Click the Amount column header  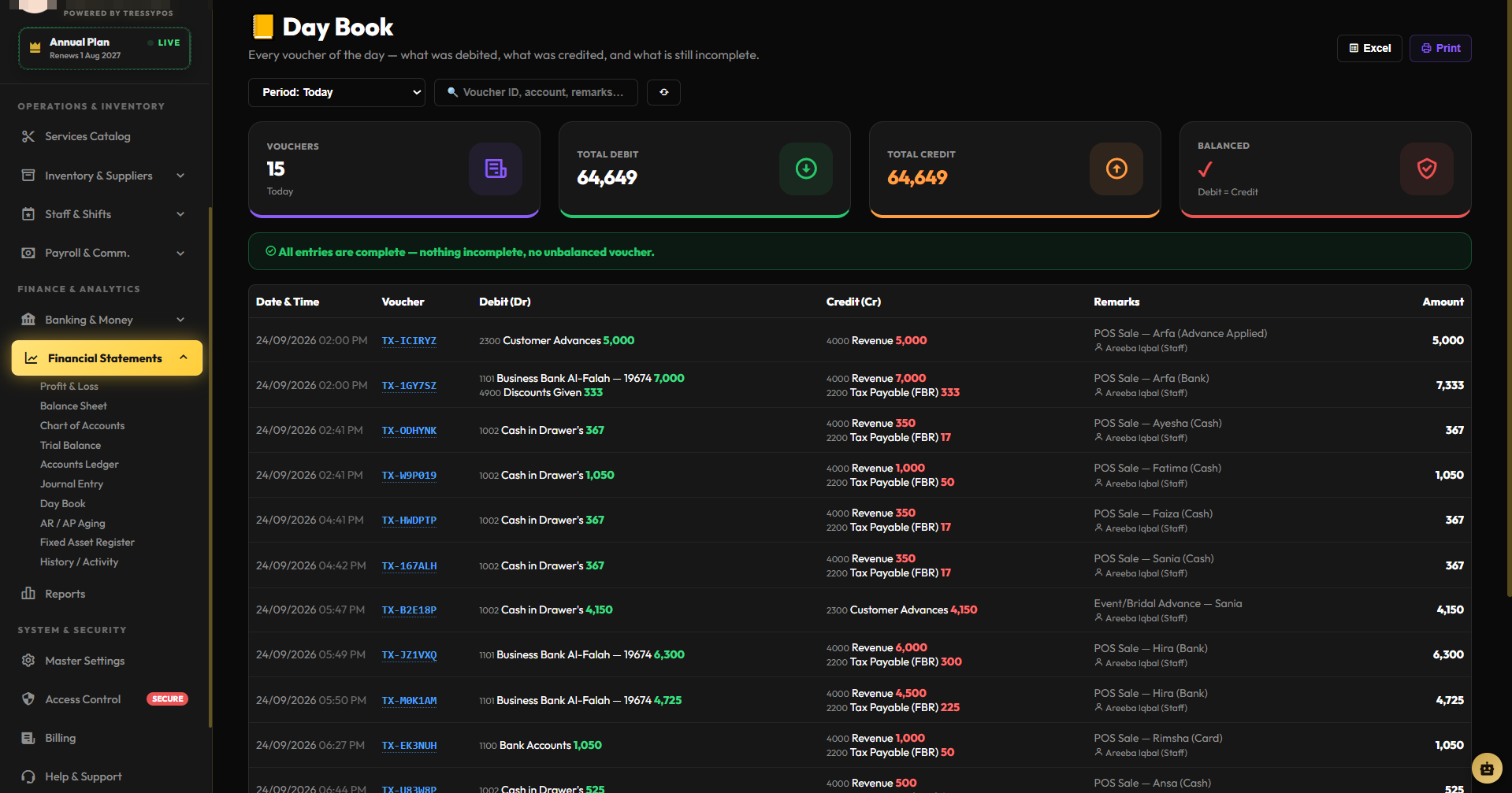coord(1443,302)
